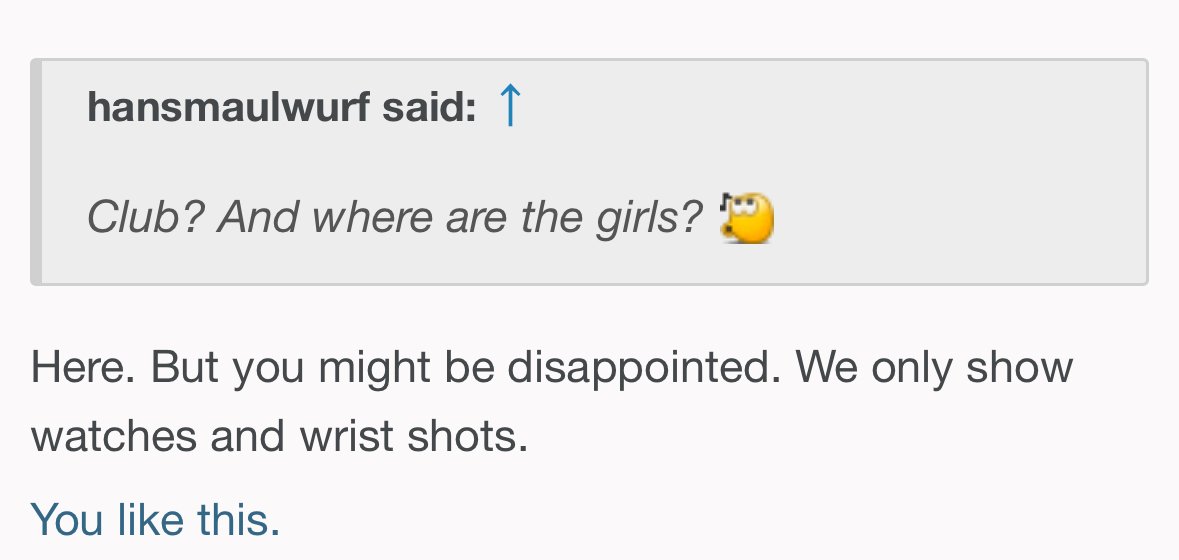Click the blue up arrow after "said:"
Screen dimensions: 1179x560
click(509, 106)
